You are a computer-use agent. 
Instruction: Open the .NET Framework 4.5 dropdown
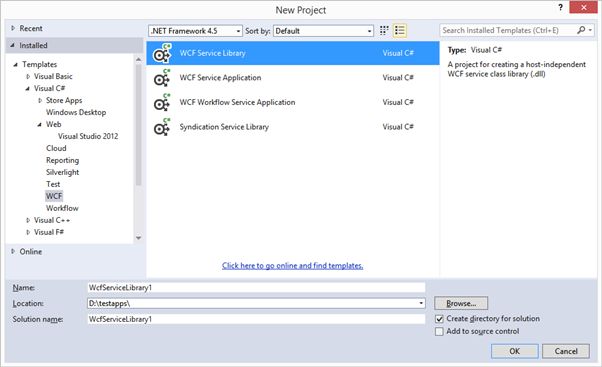point(195,31)
